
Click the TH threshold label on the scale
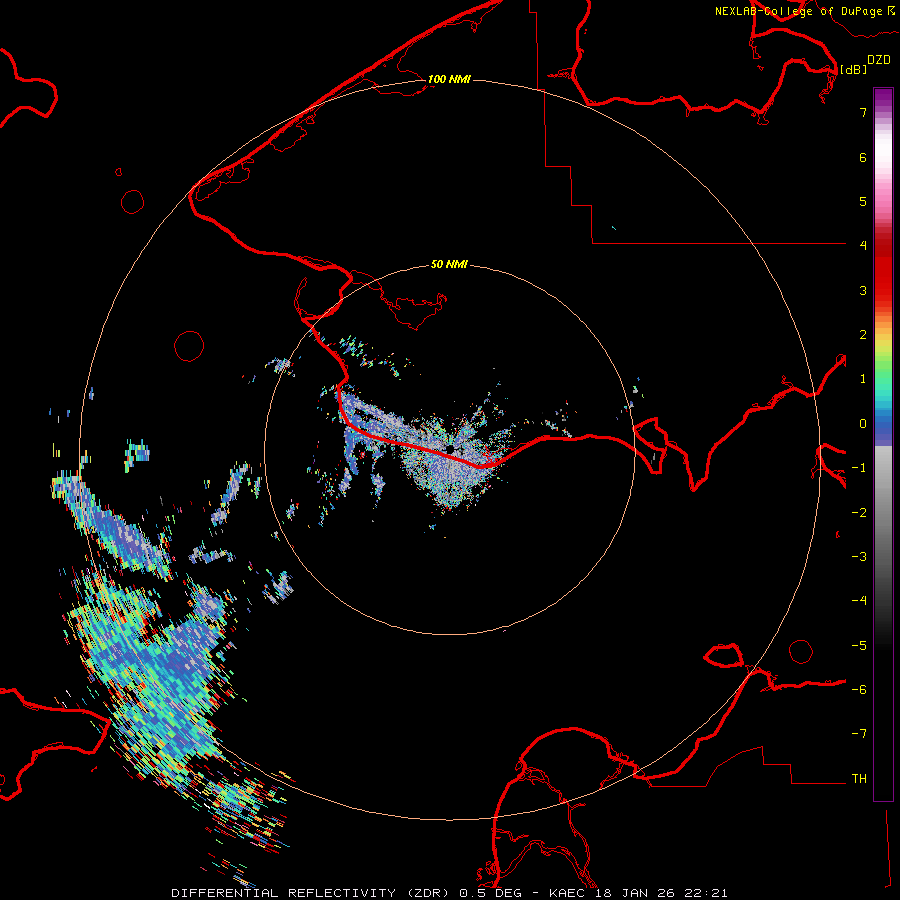pos(859,779)
